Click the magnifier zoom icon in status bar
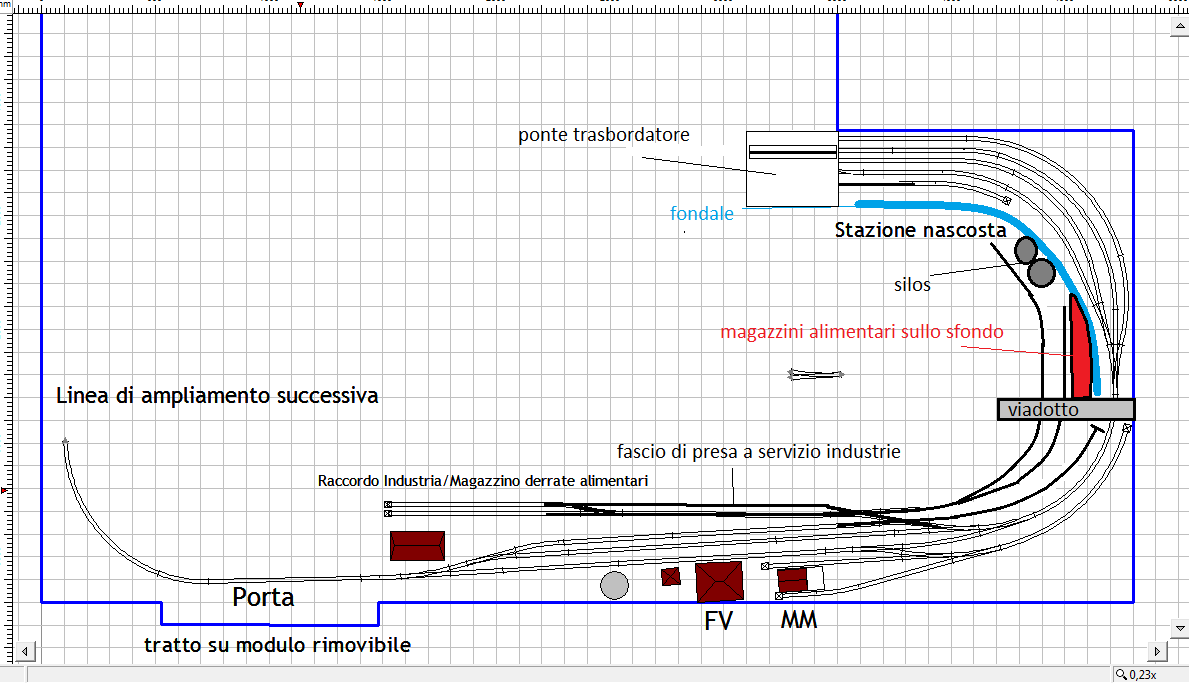 coord(1121,675)
